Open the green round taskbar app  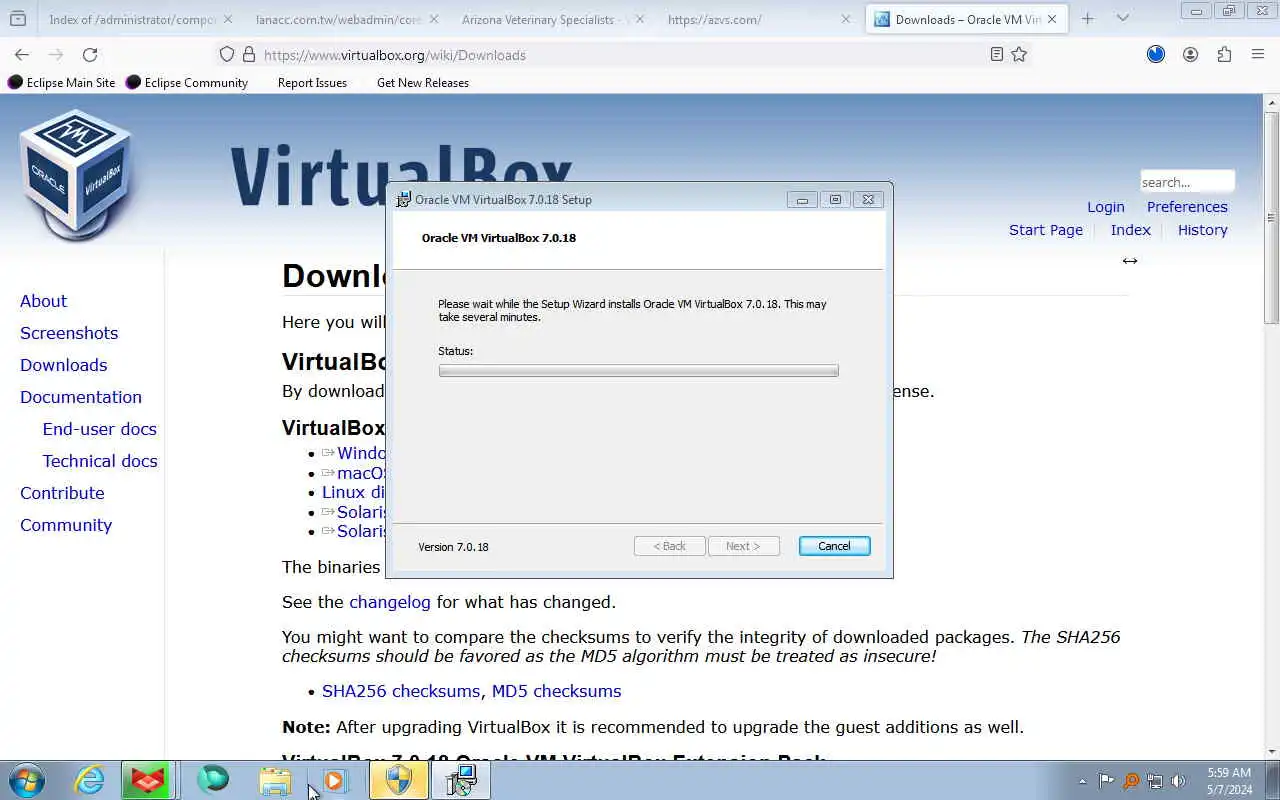click(x=213, y=780)
